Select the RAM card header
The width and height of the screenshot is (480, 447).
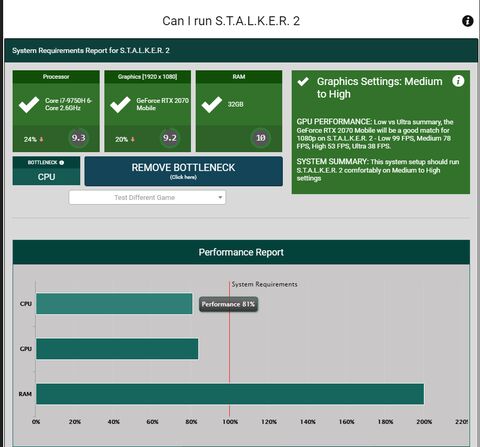click(x=239, y=77)
